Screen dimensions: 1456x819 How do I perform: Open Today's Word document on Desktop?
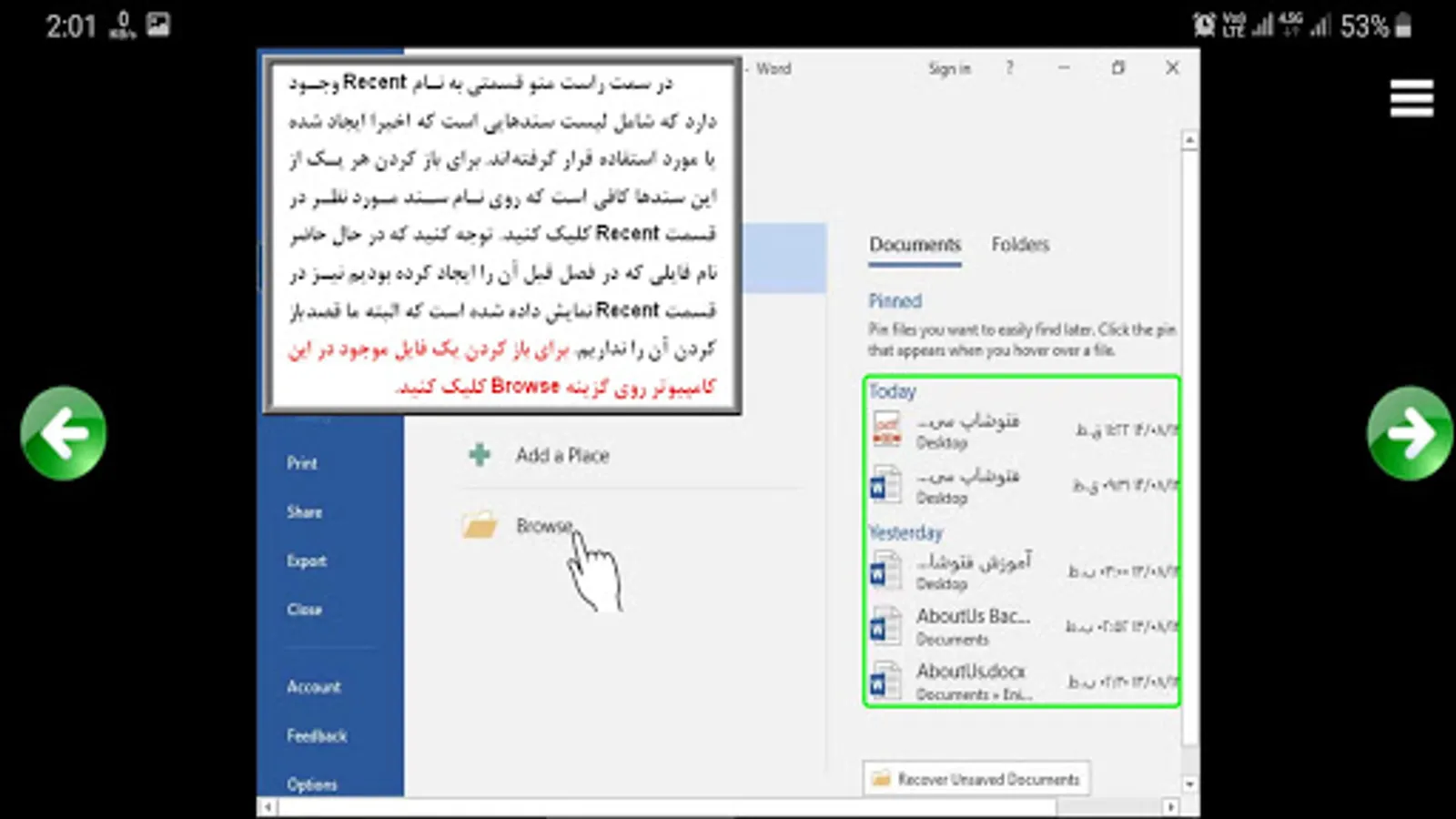1022,485
